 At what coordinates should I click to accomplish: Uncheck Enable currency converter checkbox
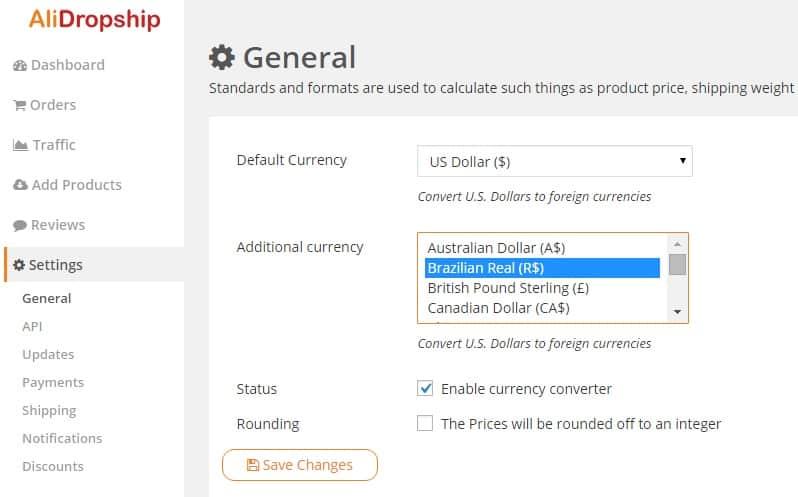425,388
